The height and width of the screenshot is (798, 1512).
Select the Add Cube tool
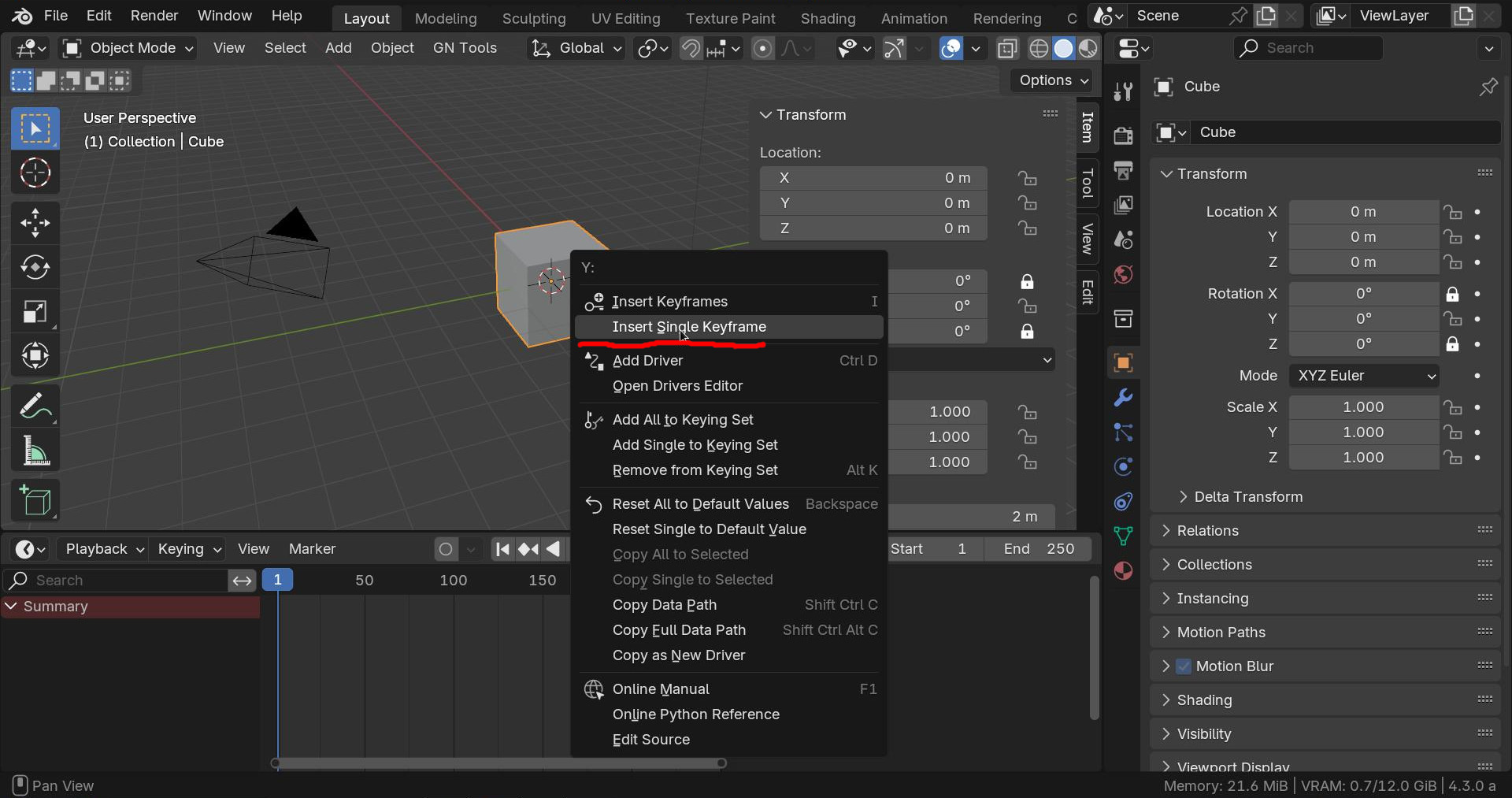[35, 501]
